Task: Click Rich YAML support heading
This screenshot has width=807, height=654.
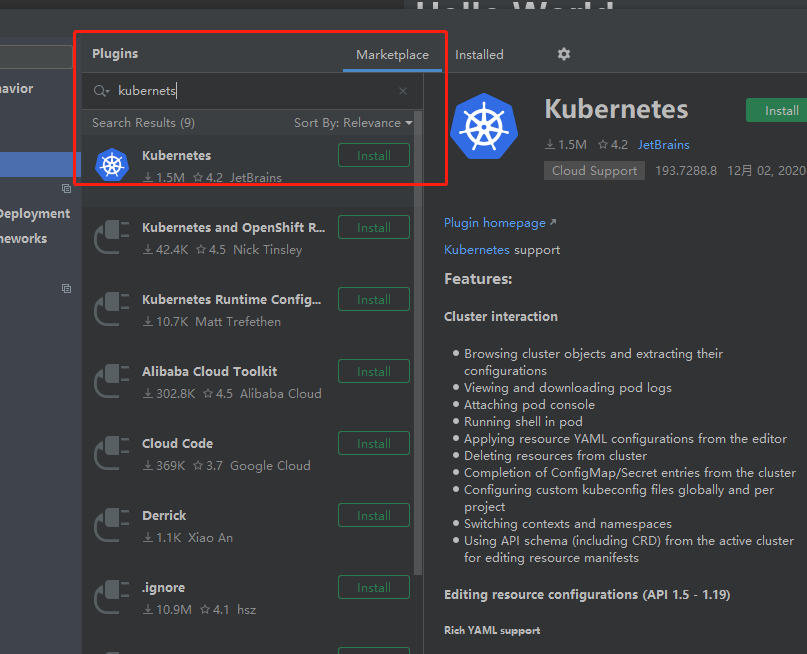Action: coord(492,630)
